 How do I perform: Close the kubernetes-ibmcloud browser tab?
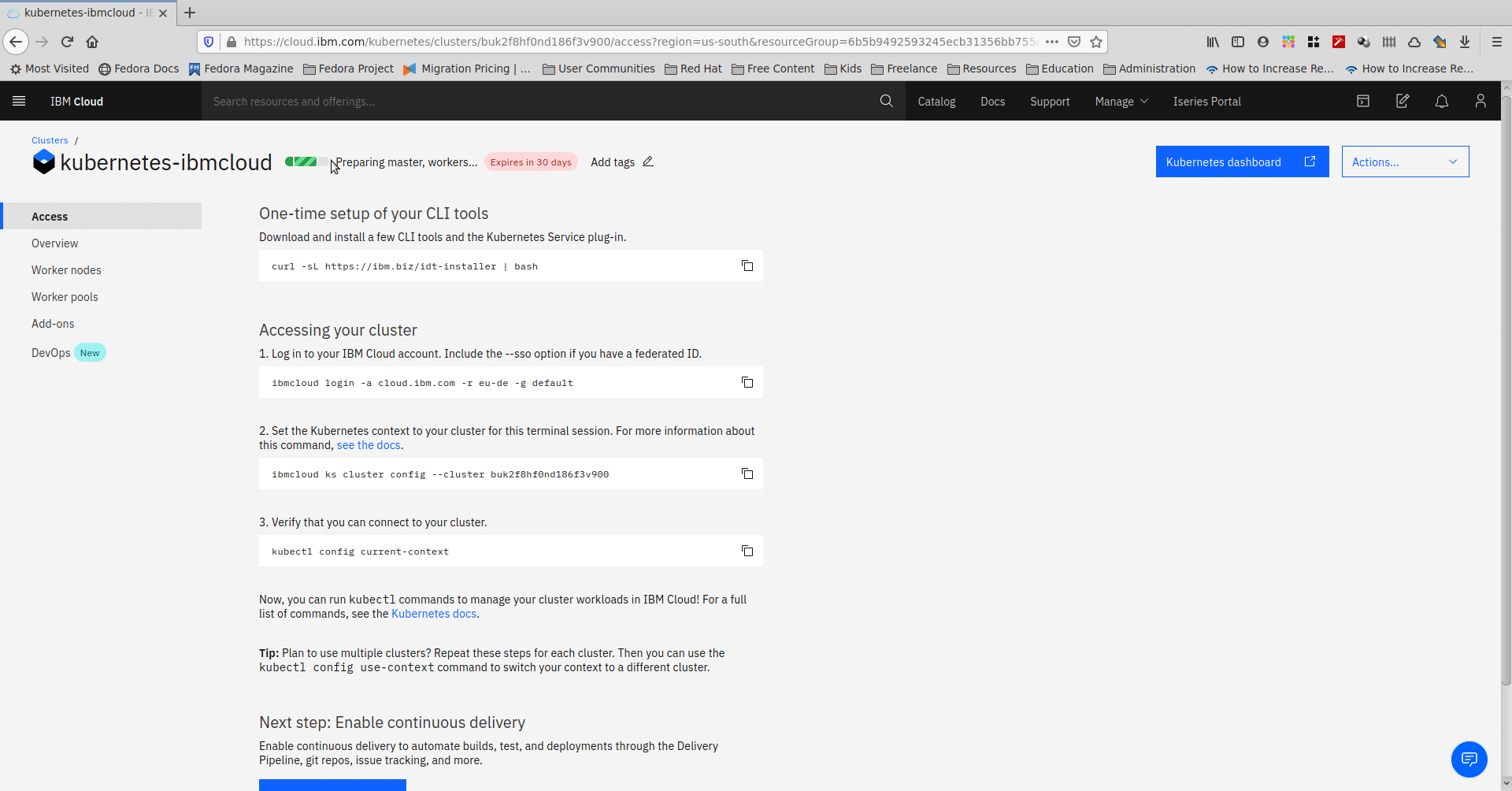point(163,13)
